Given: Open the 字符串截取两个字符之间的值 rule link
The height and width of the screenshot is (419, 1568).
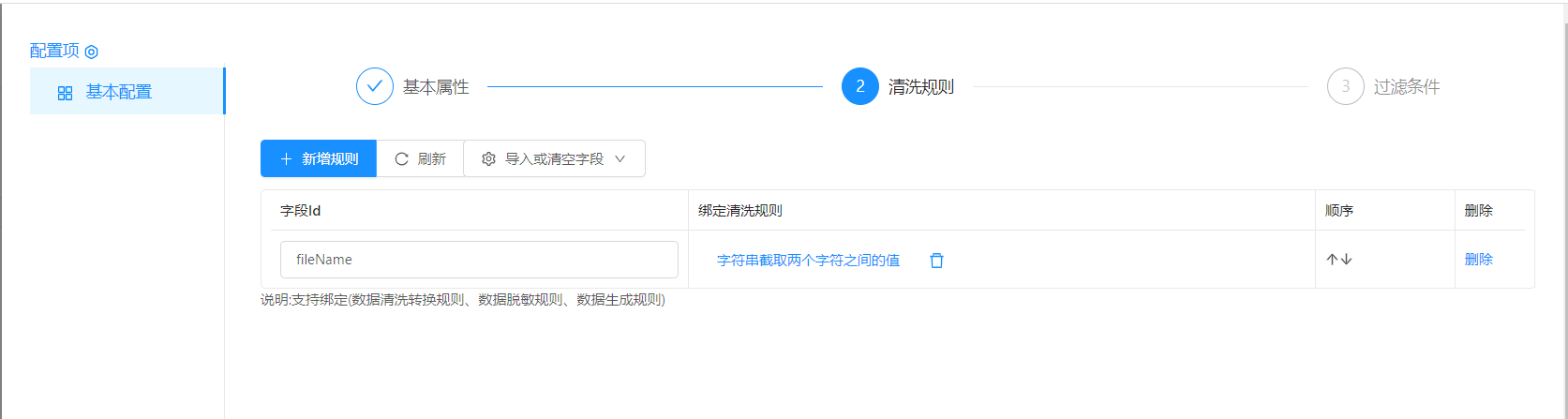Looking at the screenshot, I should tap(808, 261).
